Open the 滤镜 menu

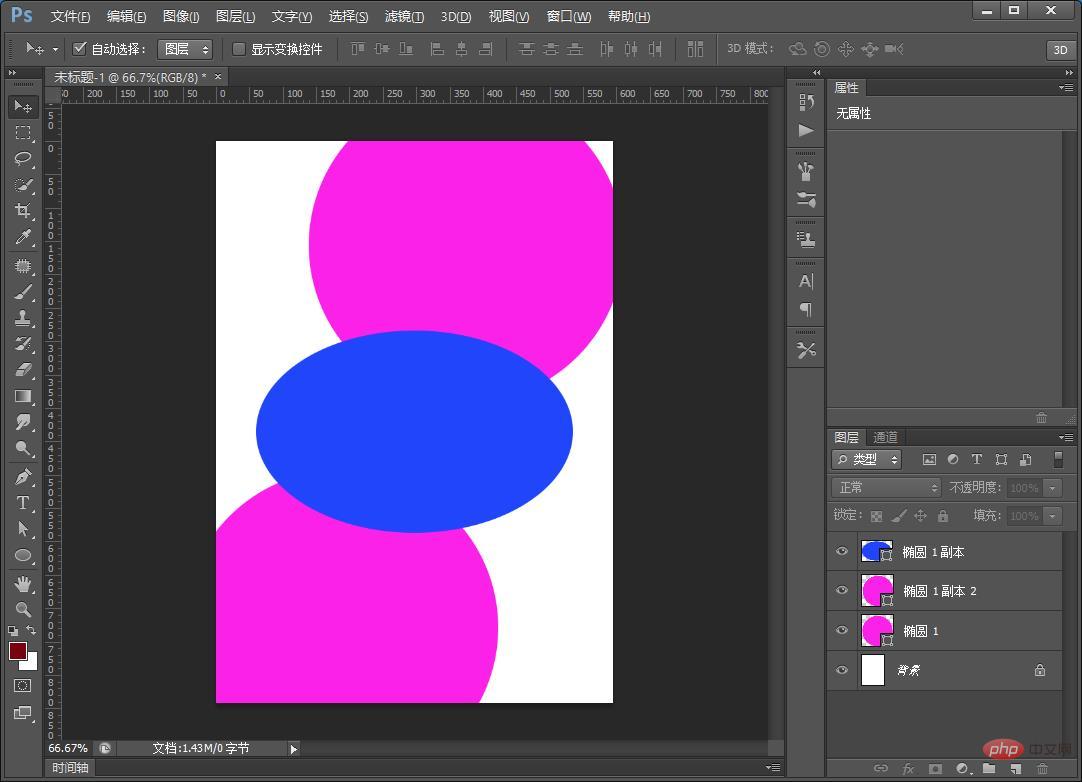(x=404, y=16)
